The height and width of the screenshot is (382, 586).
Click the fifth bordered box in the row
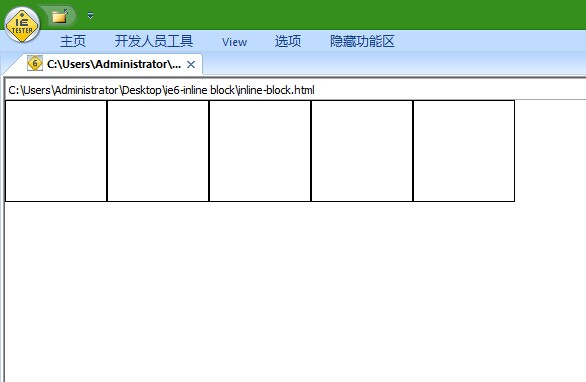click(464, 151)
